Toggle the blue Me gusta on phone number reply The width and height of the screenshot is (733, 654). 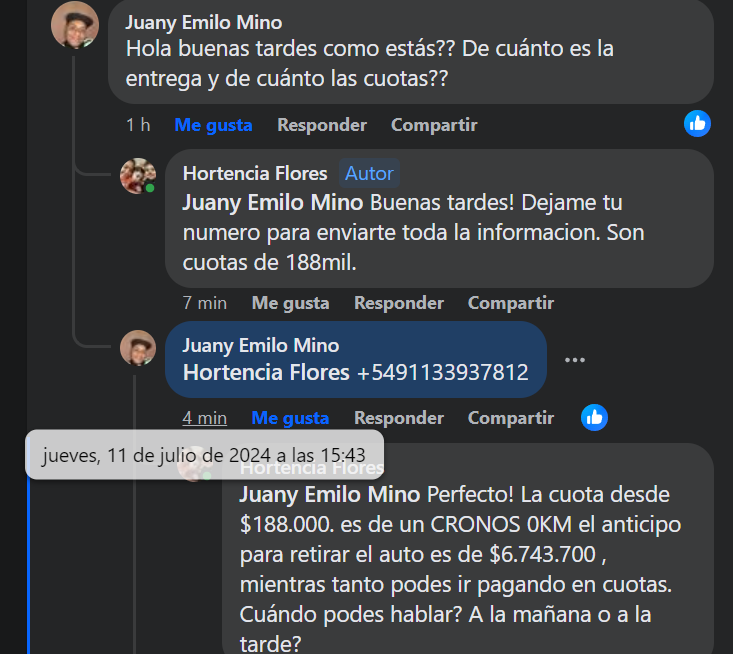290,417
